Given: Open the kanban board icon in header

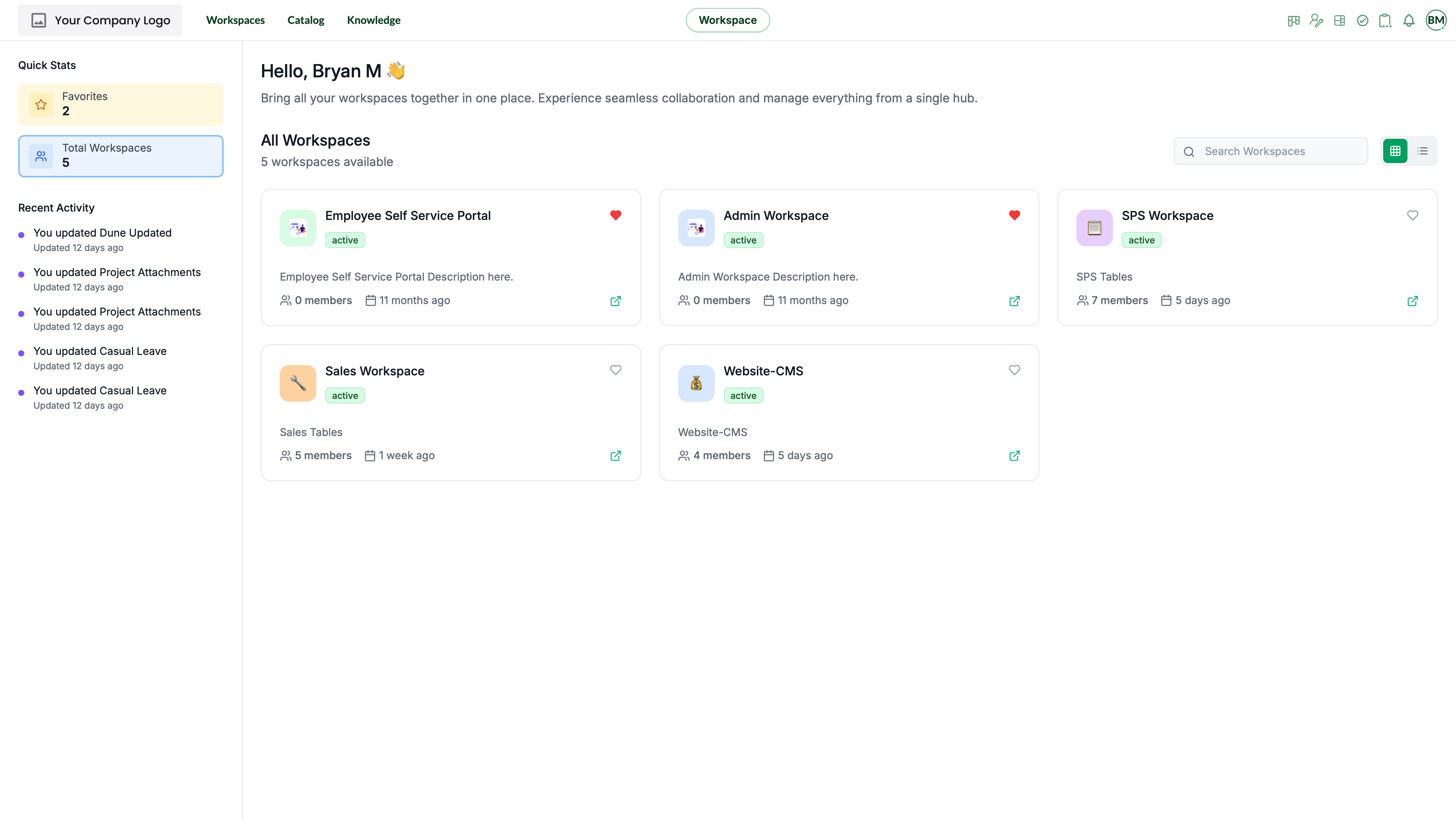Looking at the screenshot, I should tap(1293, 21).
